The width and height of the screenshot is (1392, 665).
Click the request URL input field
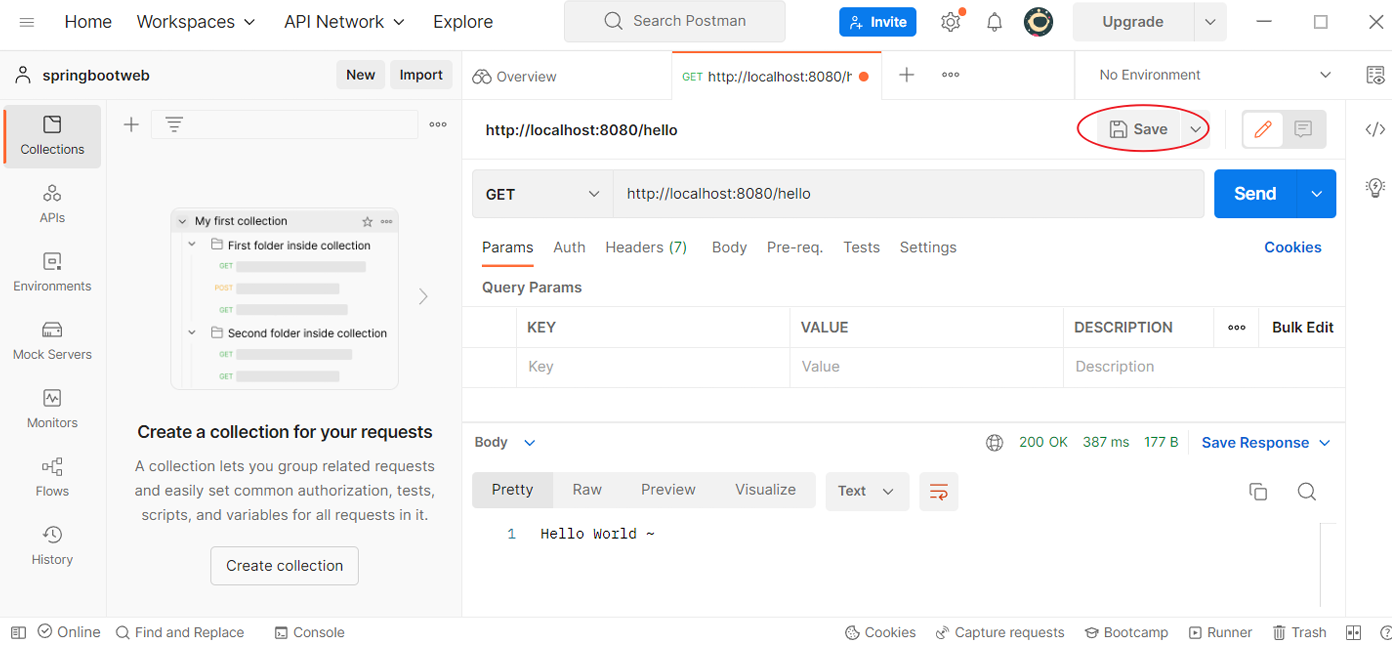(x=909, y=194)
